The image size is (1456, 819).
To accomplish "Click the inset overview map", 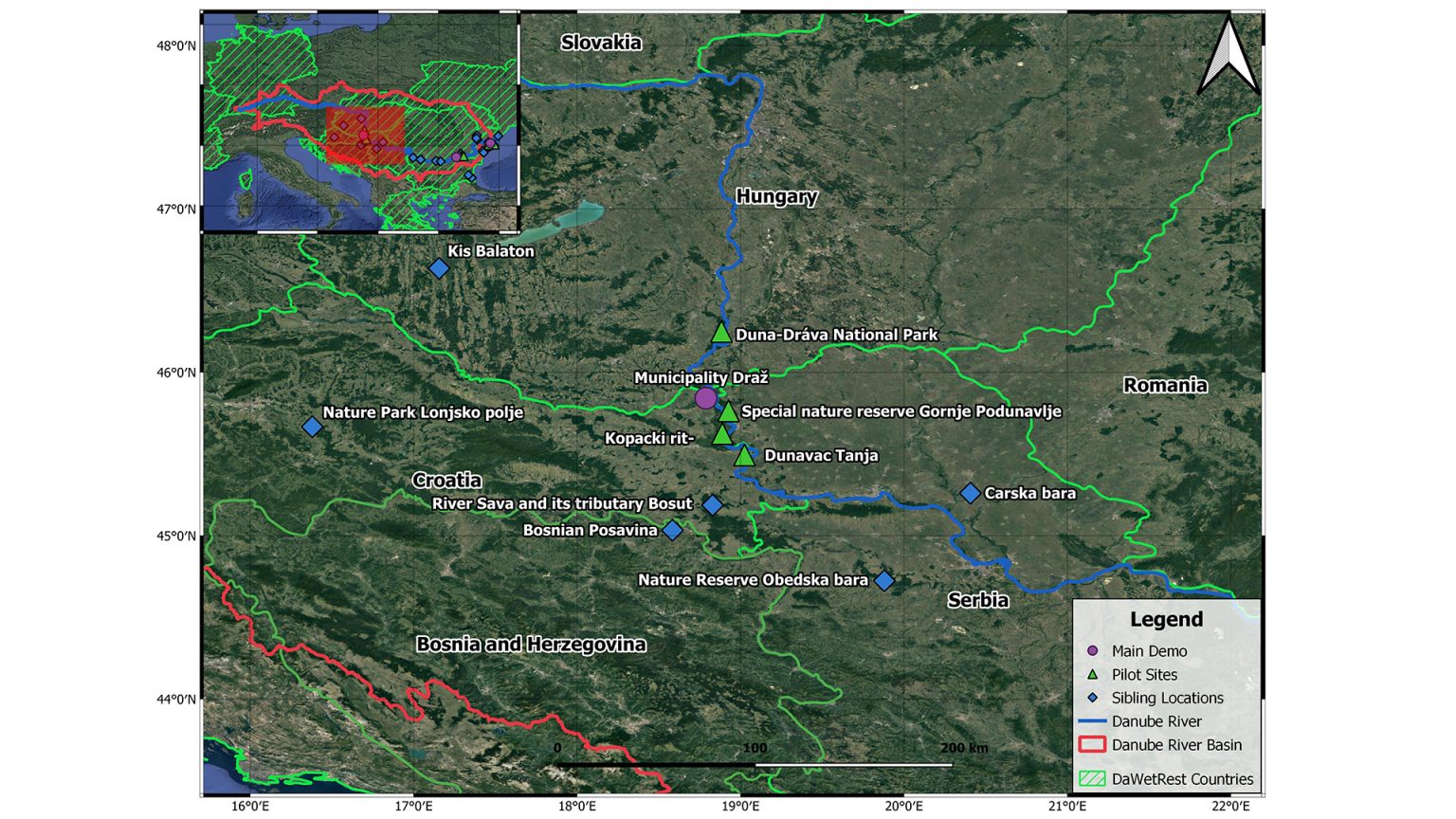I will pyautogui.click(x=360, y=121).
